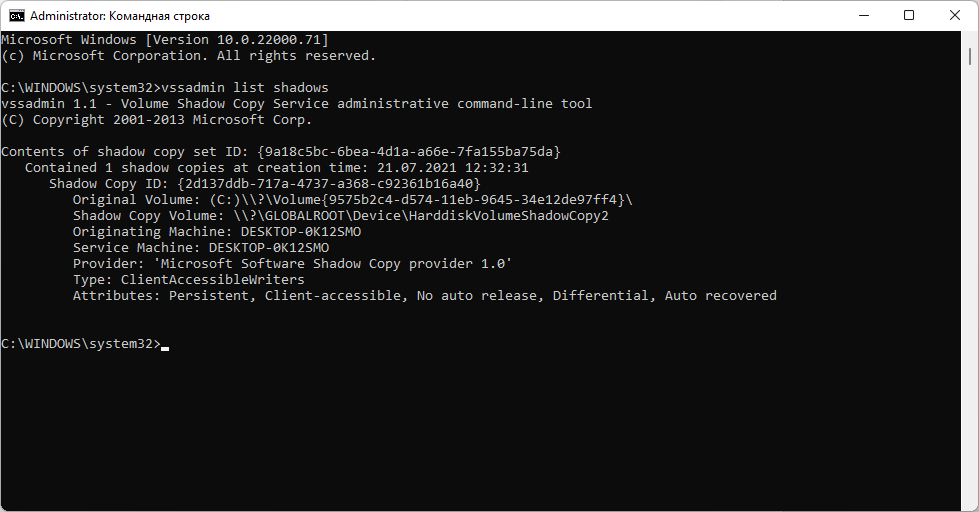979x512 pixels.
Task: Click the scrollbar down arrow
Action: click(970, 503)
